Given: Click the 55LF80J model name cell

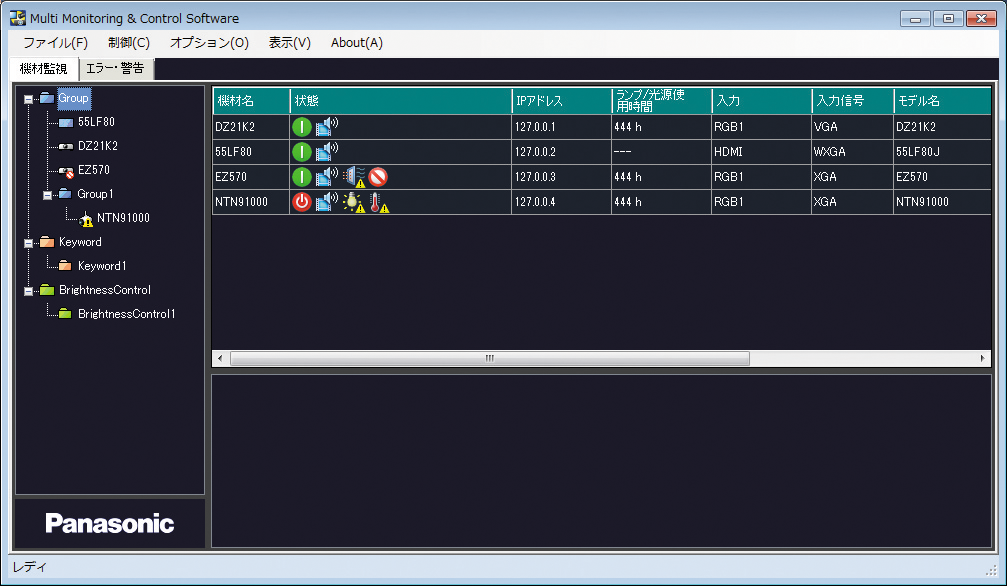Looking at the screenshot, I should point(942,152).
